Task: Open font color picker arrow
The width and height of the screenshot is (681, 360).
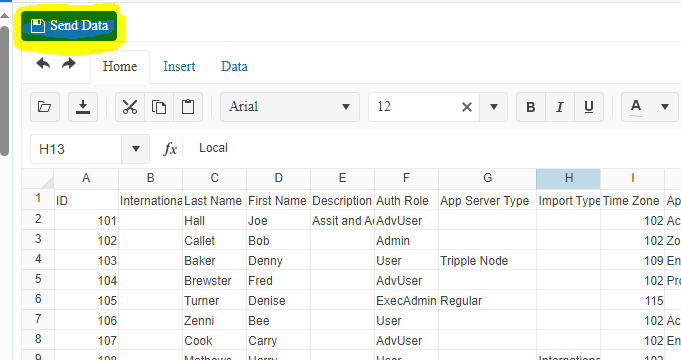Action: [664, 107]
